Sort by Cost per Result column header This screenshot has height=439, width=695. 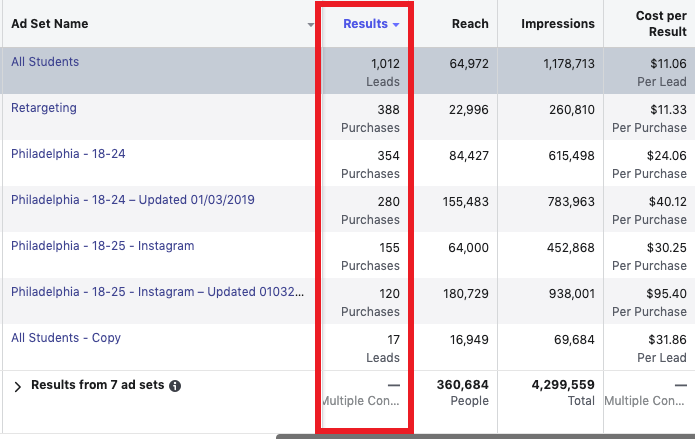pyautogui.click(x=661, y=24)
